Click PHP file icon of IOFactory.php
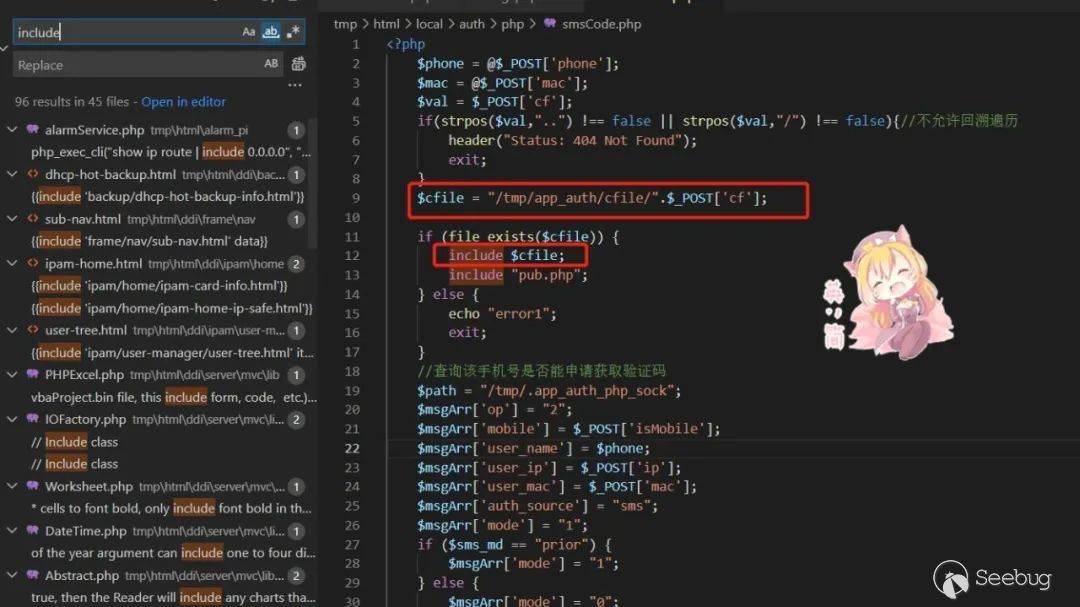1080x607 pixels. [32, 418]
